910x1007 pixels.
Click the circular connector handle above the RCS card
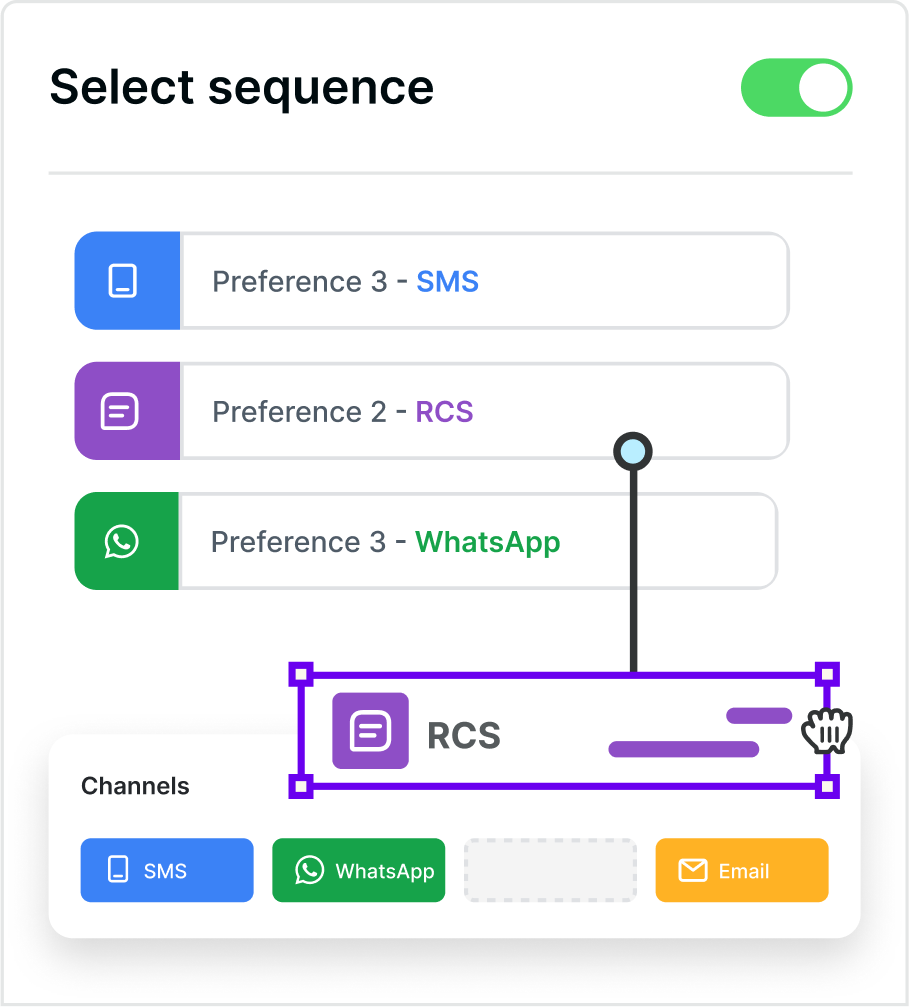(633, 451)
